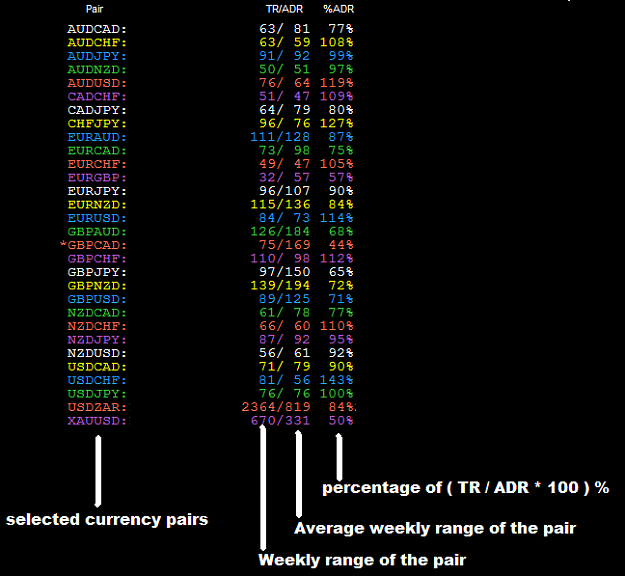Select the EURNZD pair label
Viewport: 625px width, 576px height.
(x=97, y=205)
